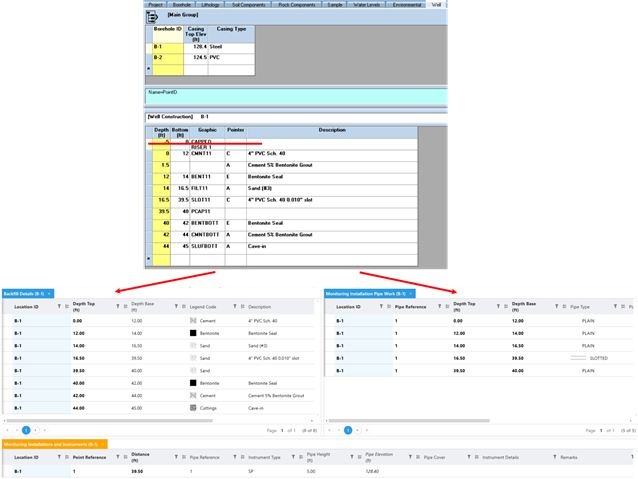Click Backfill Details horizontal scrollbar
638x479 pixels.
110,421
